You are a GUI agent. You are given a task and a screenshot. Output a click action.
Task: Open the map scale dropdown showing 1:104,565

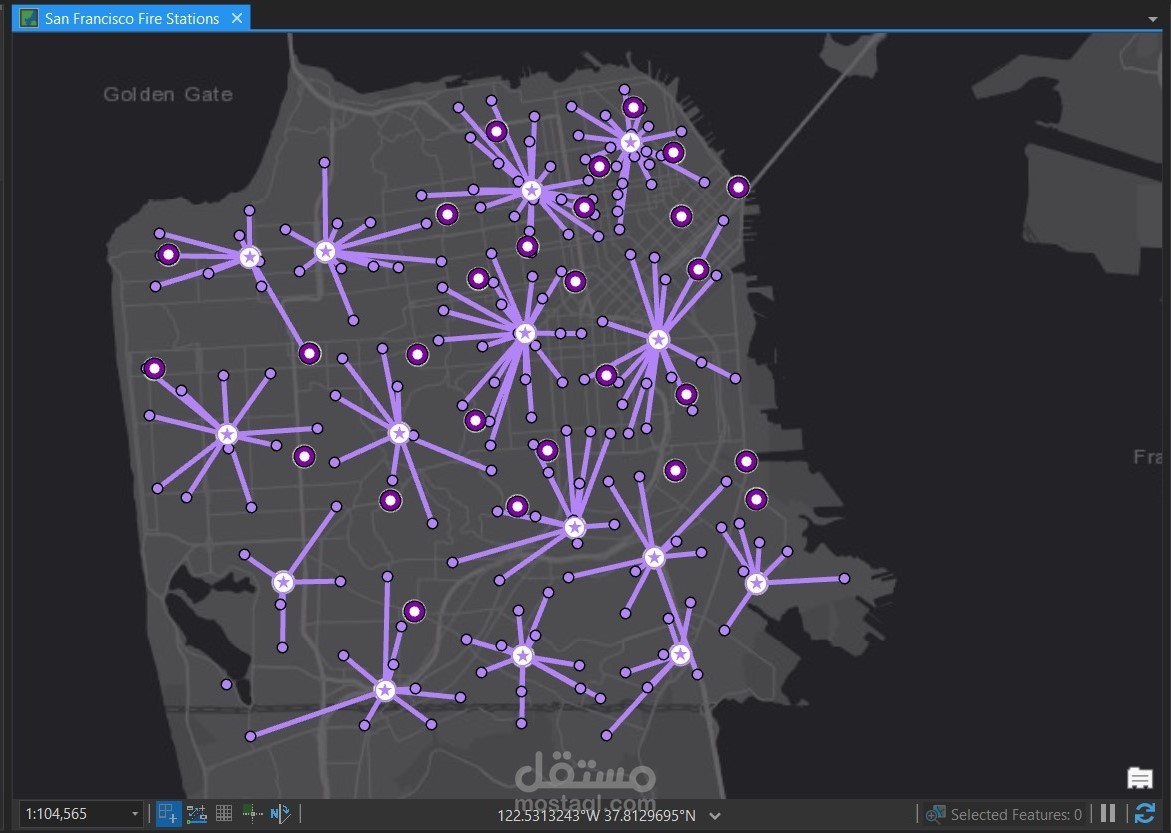click(x=134, y=814)
